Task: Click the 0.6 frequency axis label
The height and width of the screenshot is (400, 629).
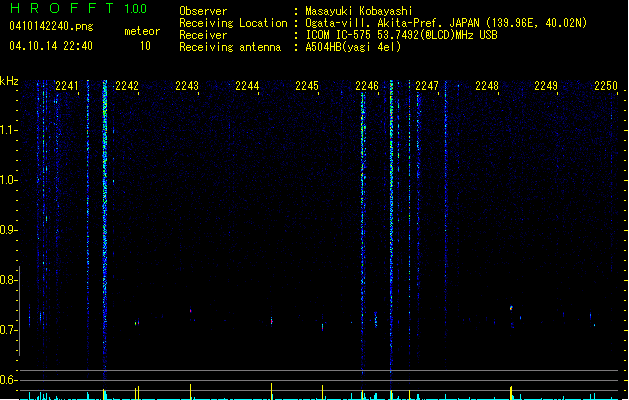Action: click(8, 380)
